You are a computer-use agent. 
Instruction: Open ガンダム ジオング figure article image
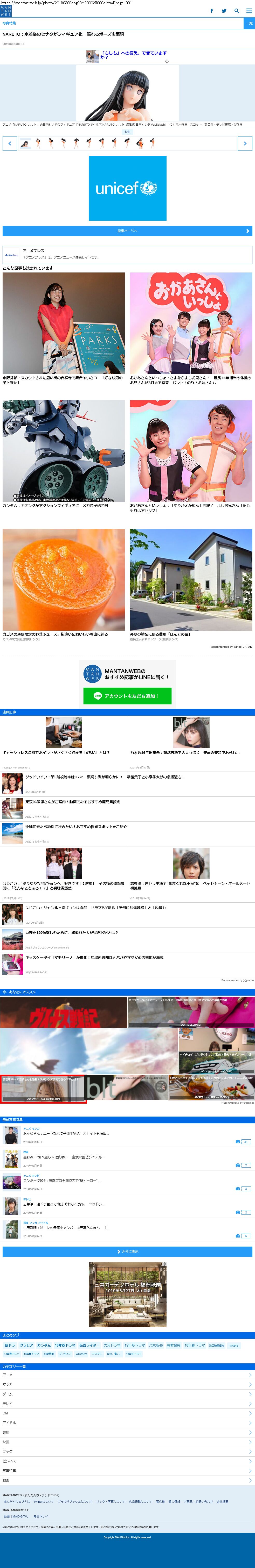point(64,451)
